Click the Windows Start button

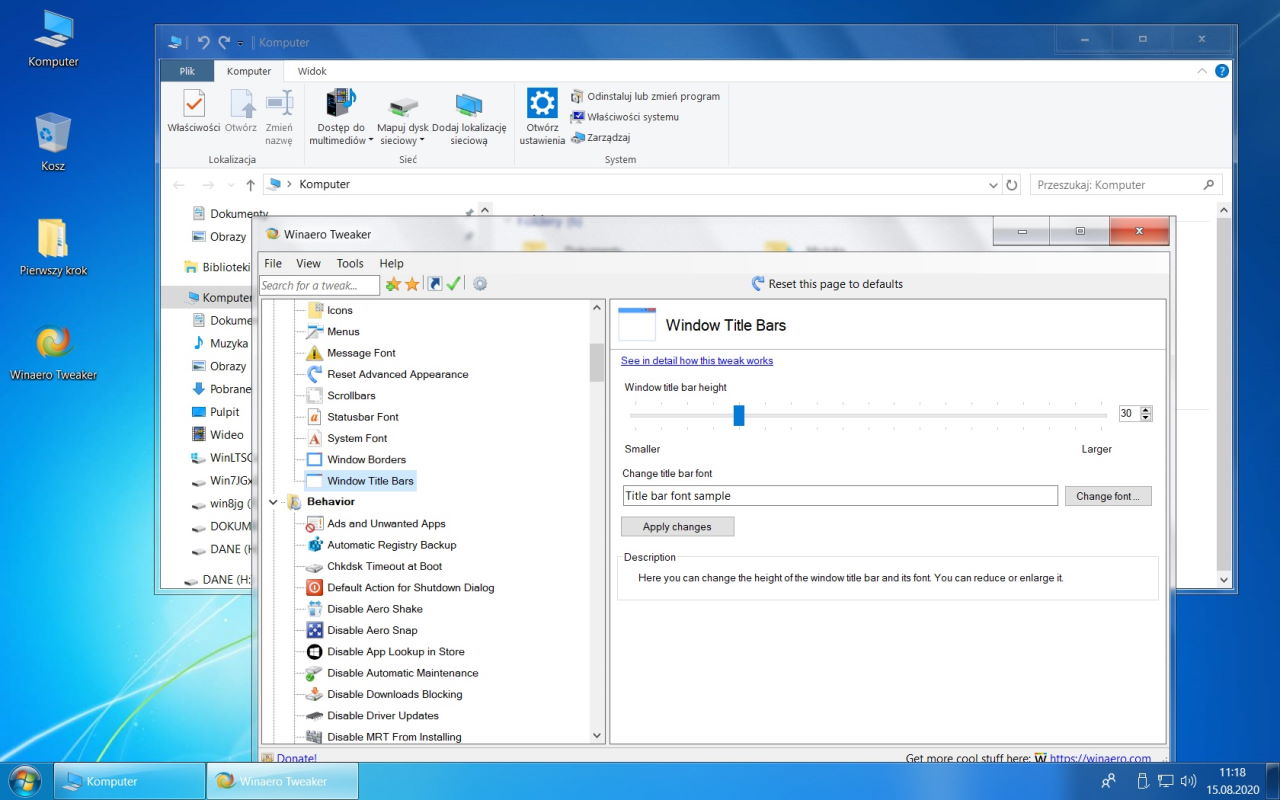[24, 780]
